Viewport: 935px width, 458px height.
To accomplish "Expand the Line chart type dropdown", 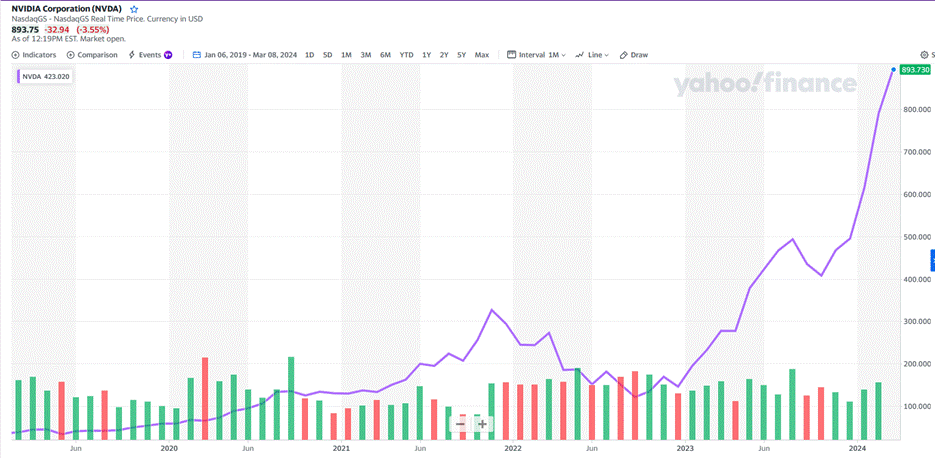I will [592, 55].
